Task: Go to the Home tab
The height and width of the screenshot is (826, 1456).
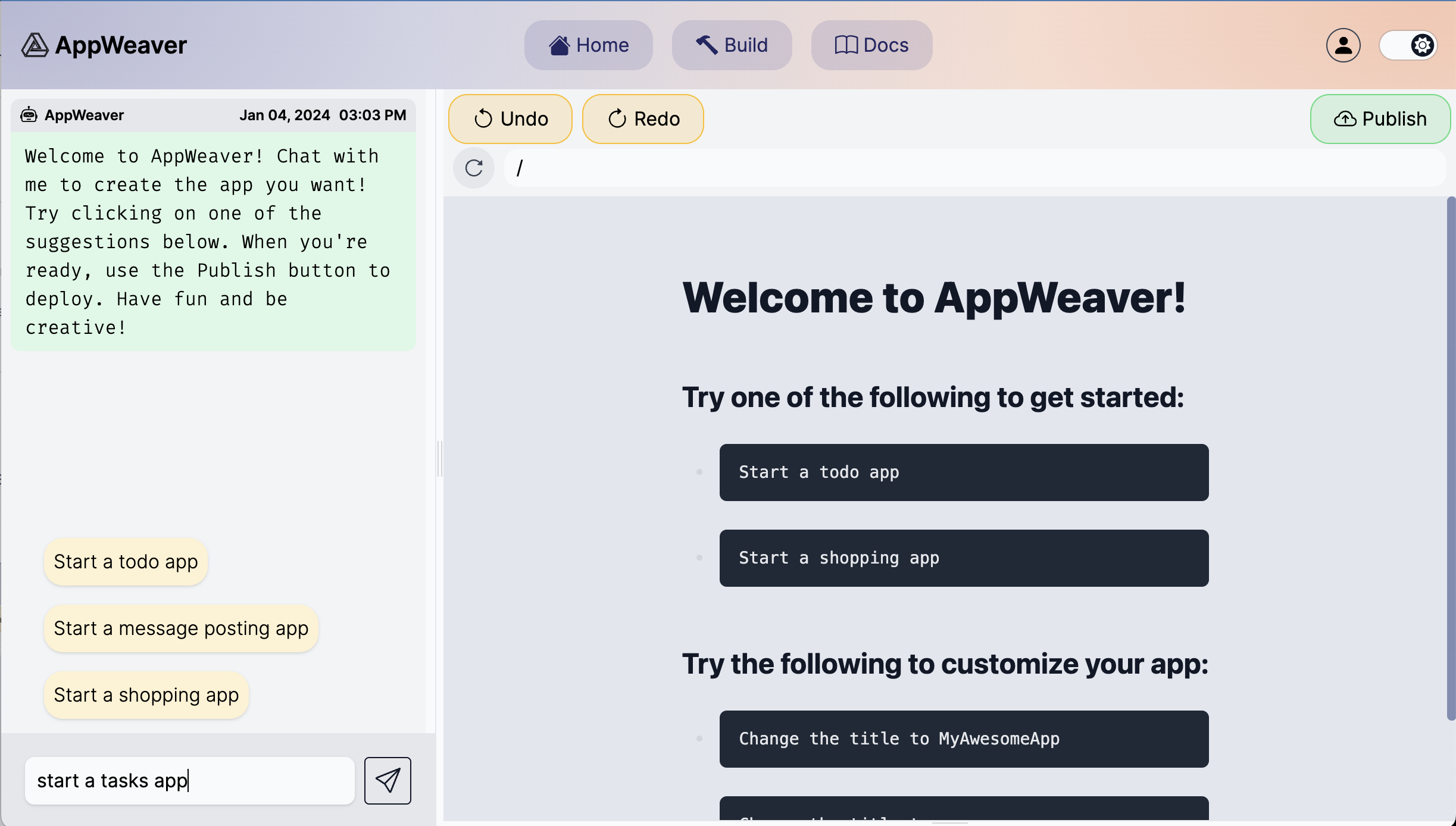Action: click(x=588, y=45)
